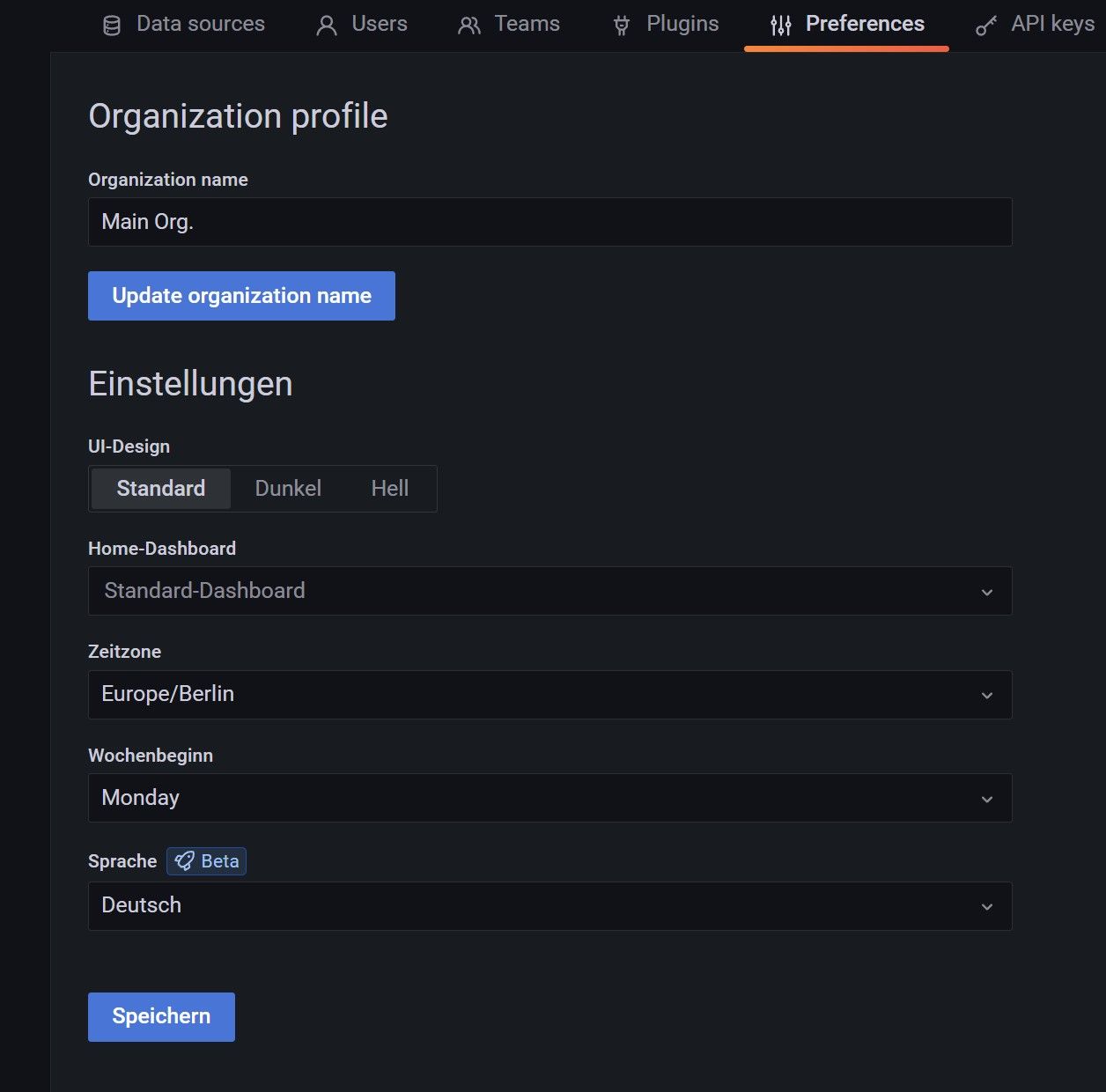Click the API keys key icon
This screenshot has width=1106, height=1092.
(x=986, y=26)
